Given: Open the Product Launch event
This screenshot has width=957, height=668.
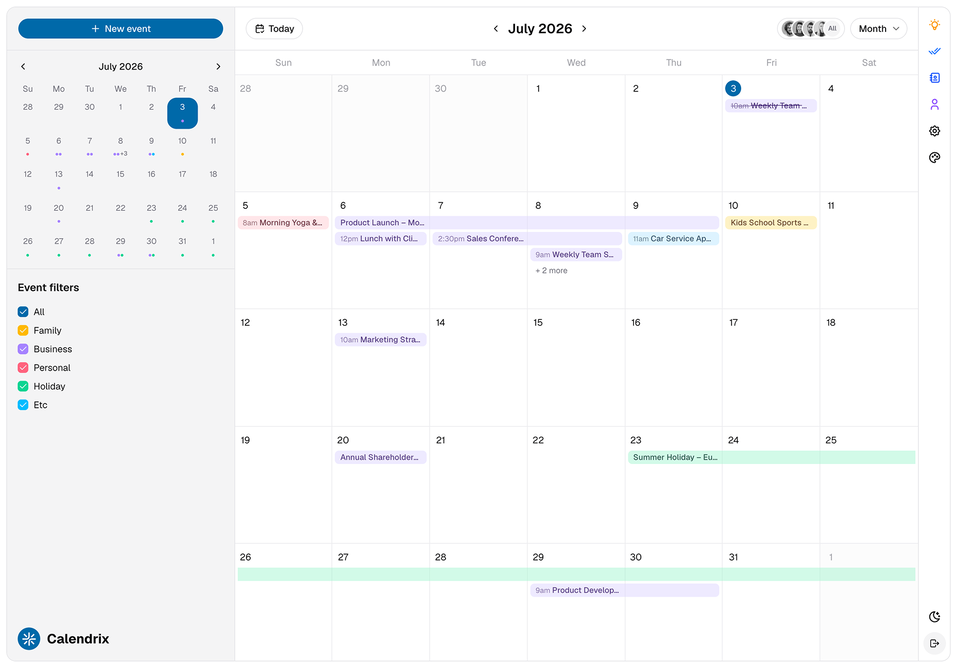Looking at the screenshot, I should 527,223.
